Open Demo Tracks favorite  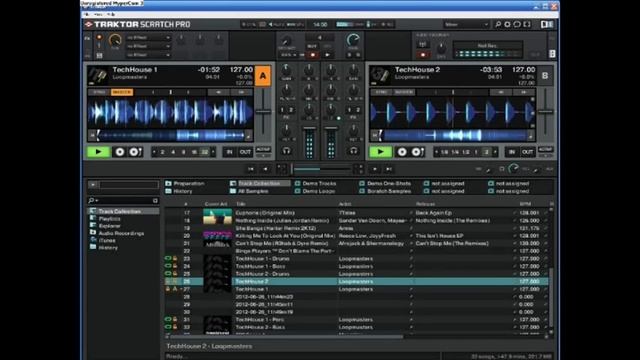pos(316,184)
